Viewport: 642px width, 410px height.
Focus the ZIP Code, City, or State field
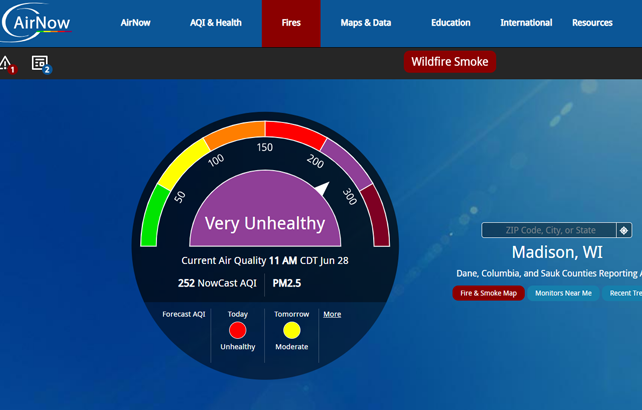click(549, 230)
